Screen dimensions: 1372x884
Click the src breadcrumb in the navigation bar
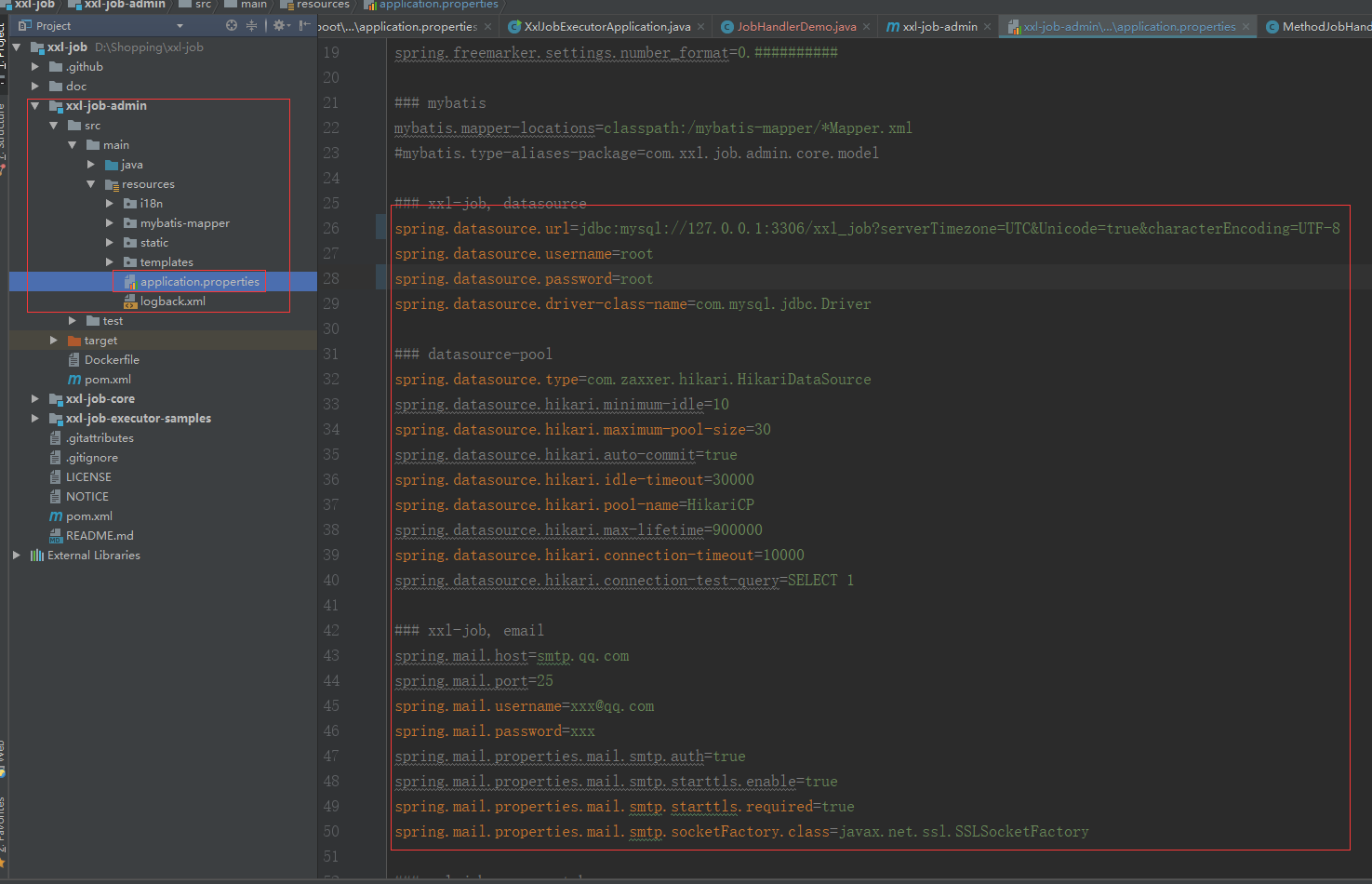click(194, 5)
